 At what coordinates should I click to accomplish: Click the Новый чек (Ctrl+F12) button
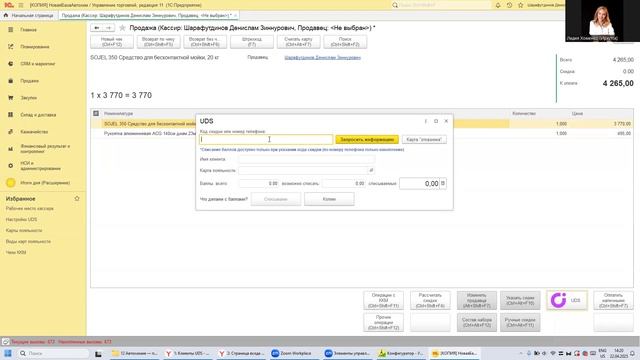click(111, 42)
